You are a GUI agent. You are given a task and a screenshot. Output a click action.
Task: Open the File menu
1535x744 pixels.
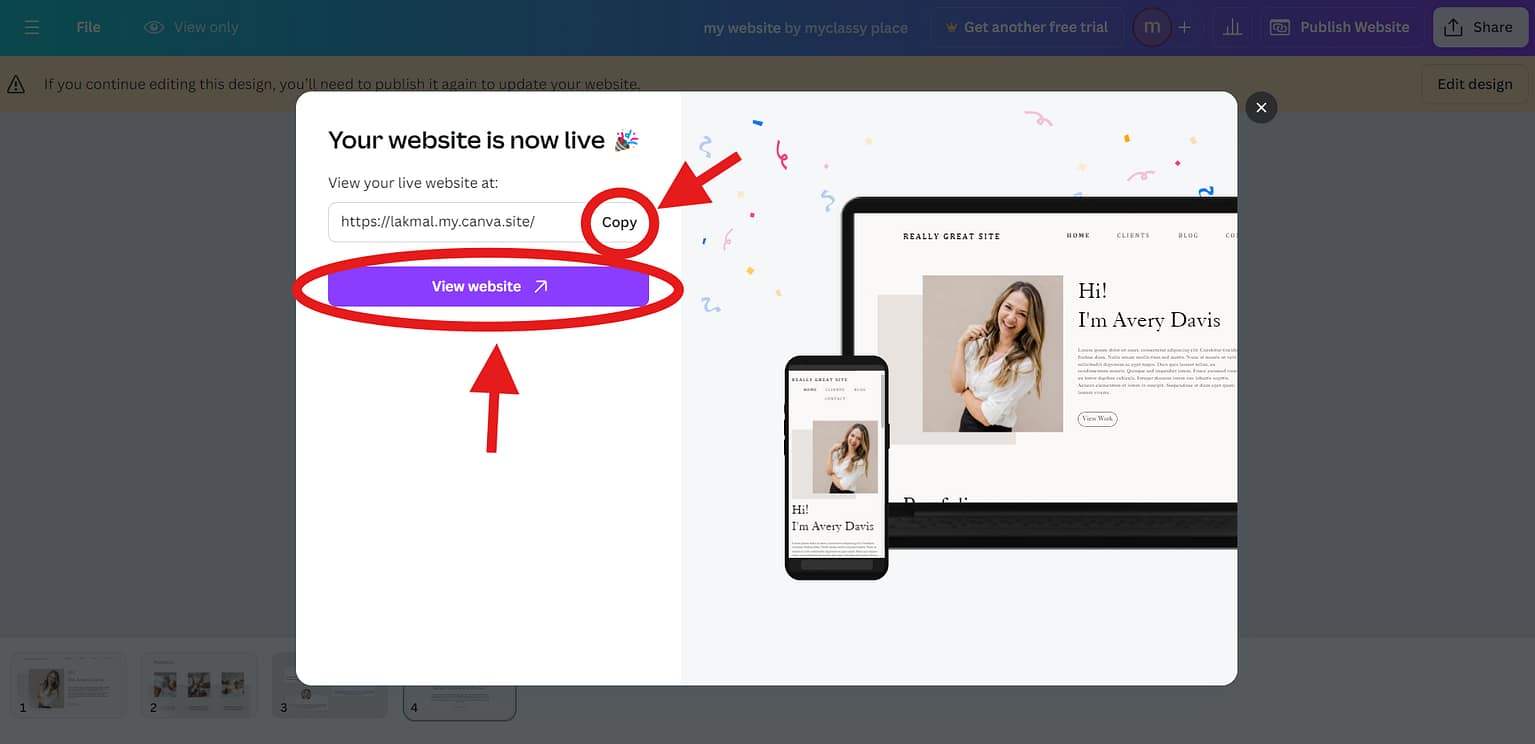(88, 27)
